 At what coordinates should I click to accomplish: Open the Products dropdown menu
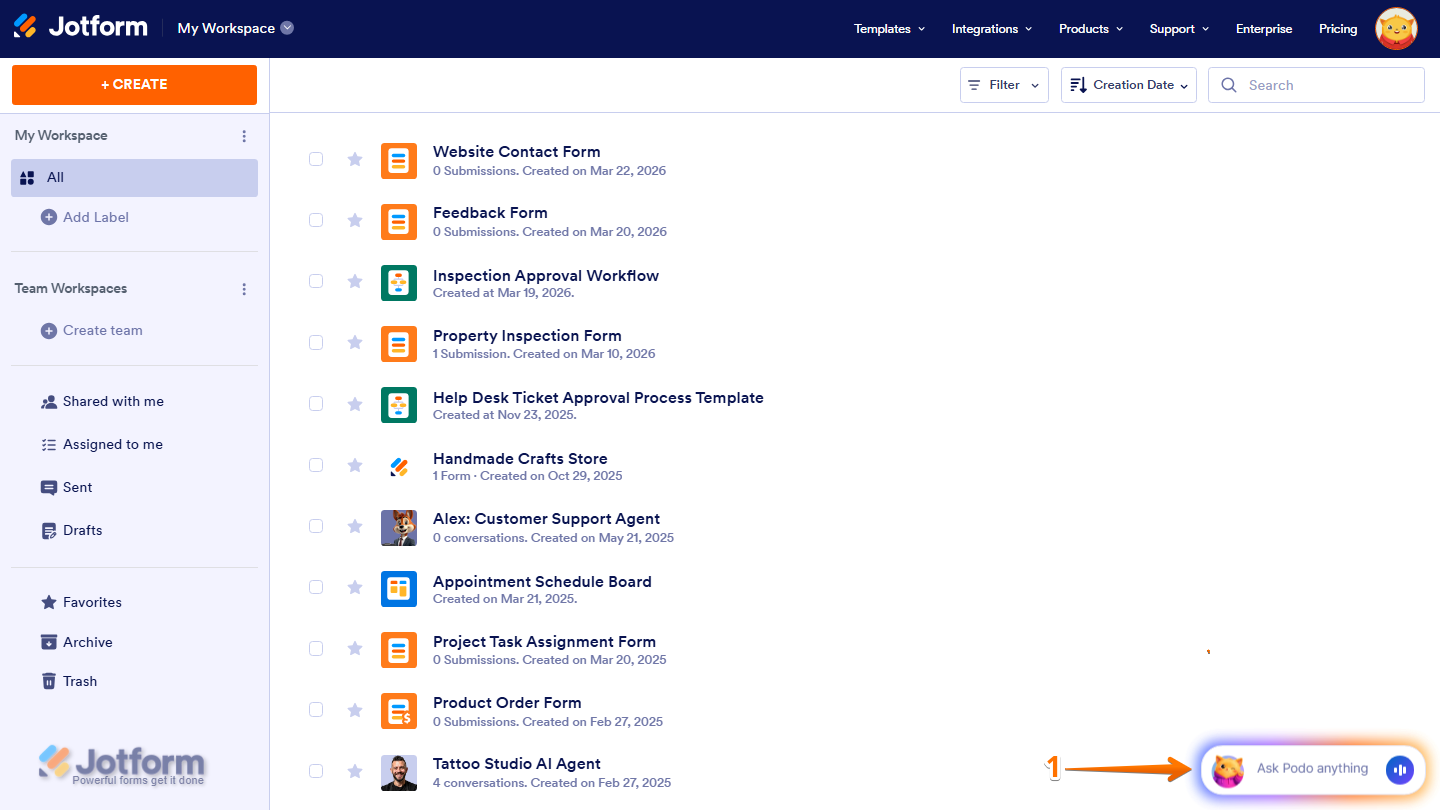click(x=1091, y=29)
